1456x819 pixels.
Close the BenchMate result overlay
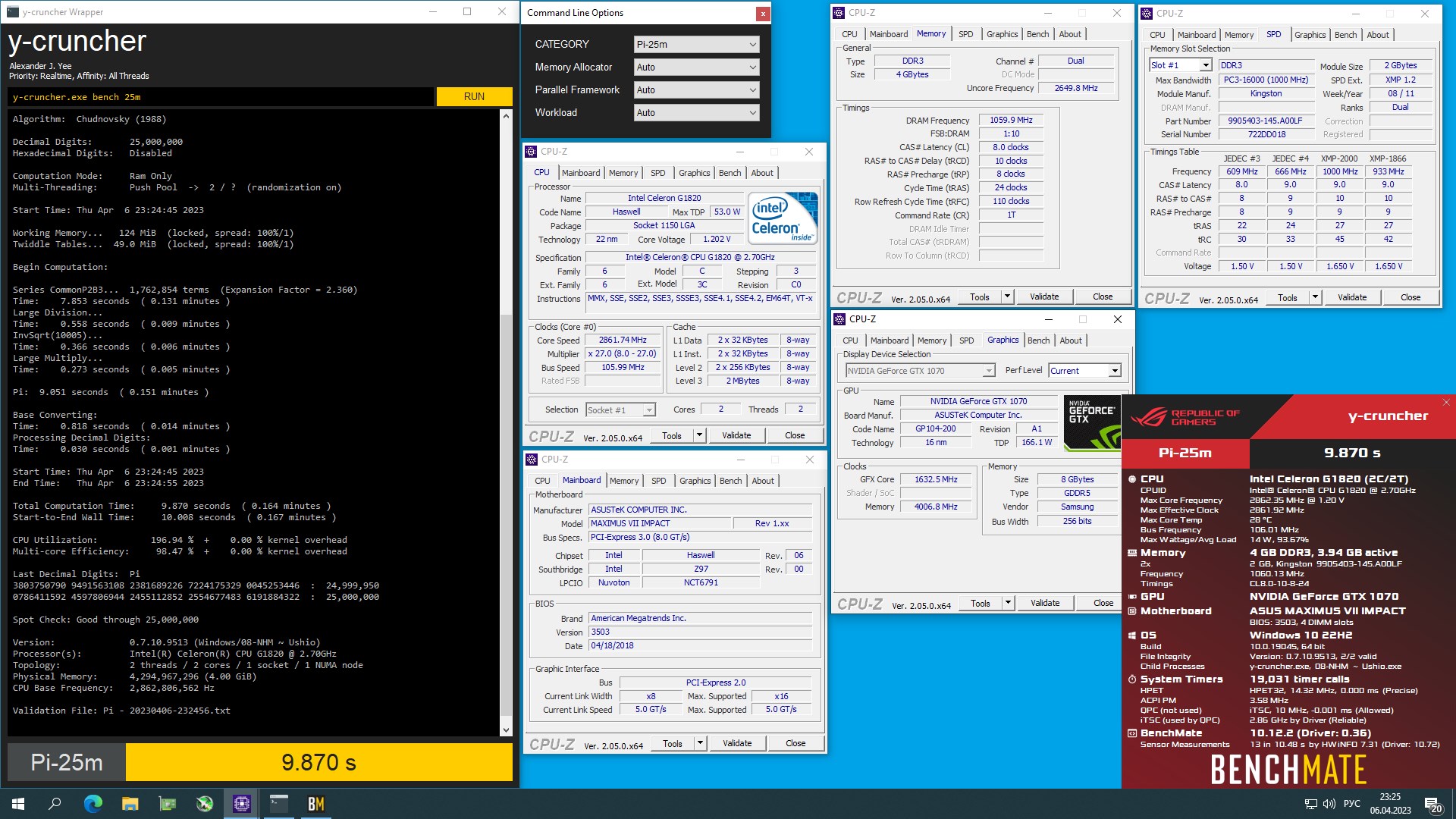pyautogui.click(x=1446, y=403)
